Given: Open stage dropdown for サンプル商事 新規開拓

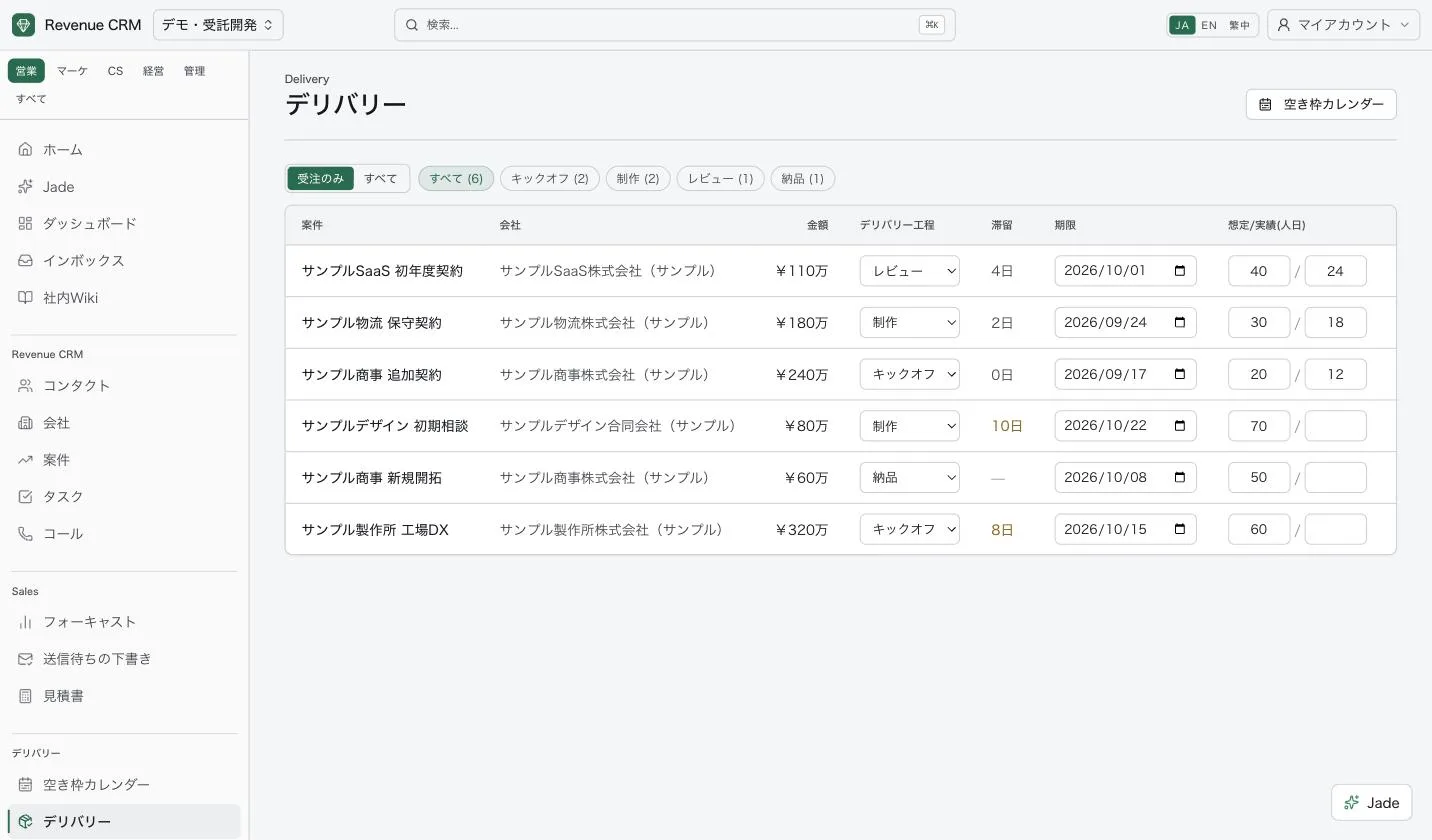Looking at the screenshot, I should [910, 477].
